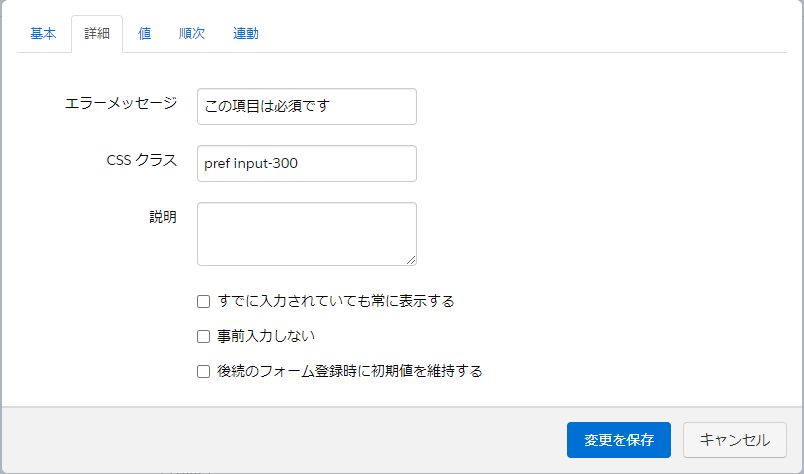This screenshot has height=474, width=804.
Task: Switch to the 基本 tab
Action: (43, 33)
